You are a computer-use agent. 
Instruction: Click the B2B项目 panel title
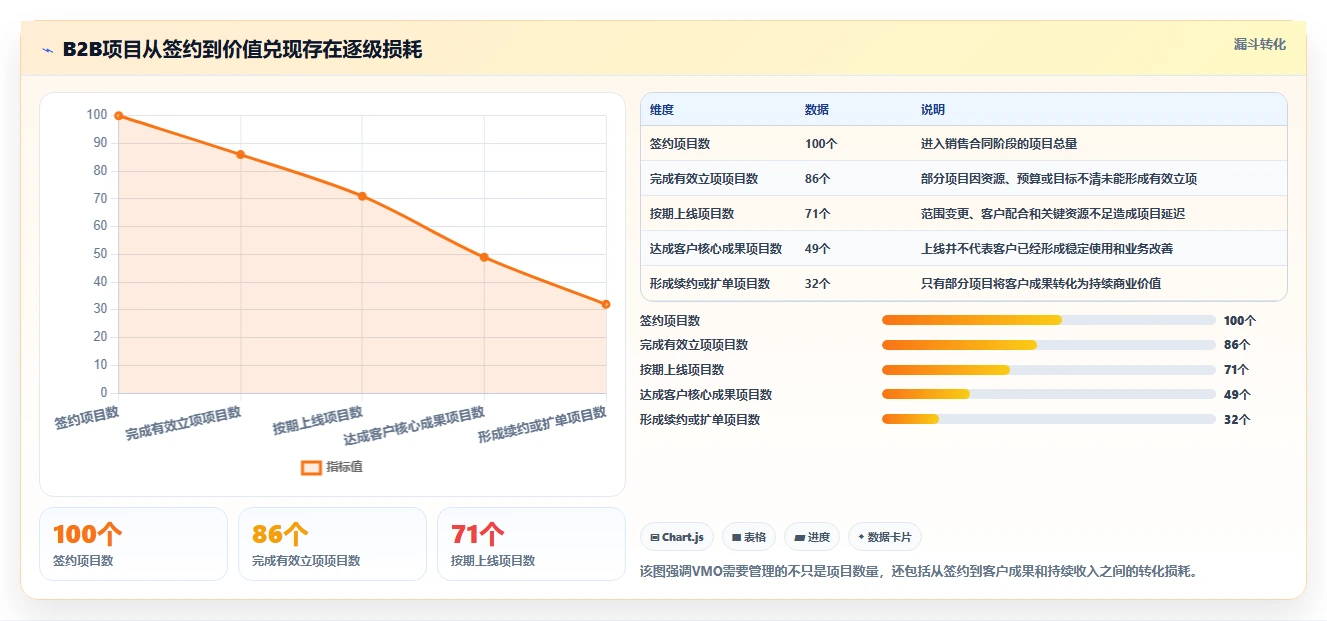pos(242,49)
